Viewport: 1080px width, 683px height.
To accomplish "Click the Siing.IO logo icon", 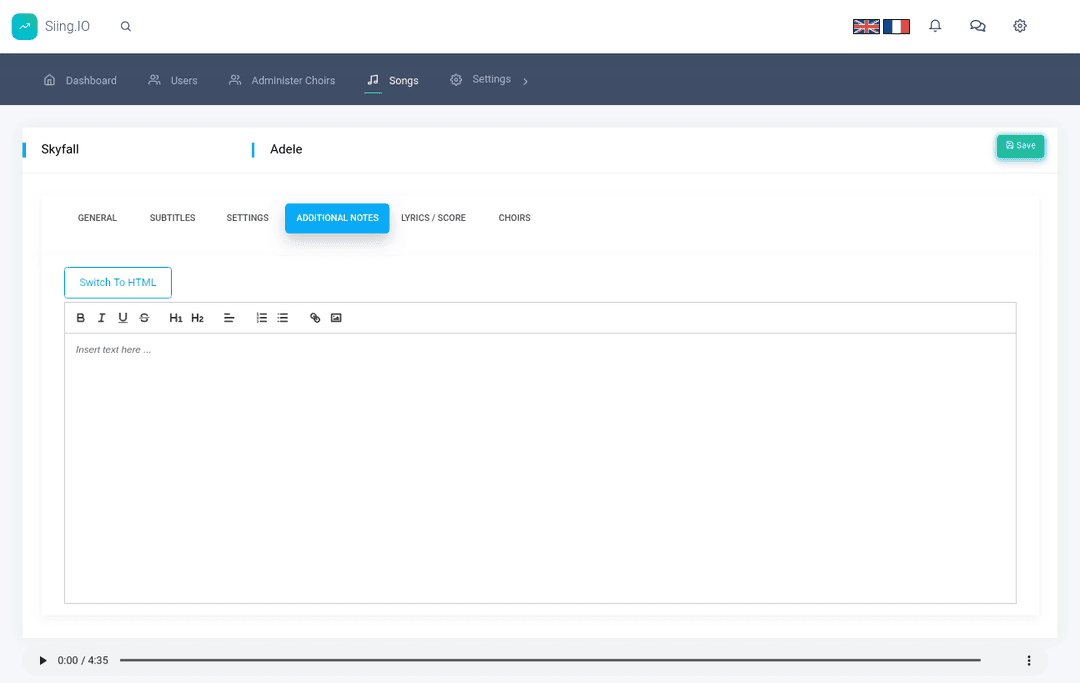I will click(x=25, y=27).
